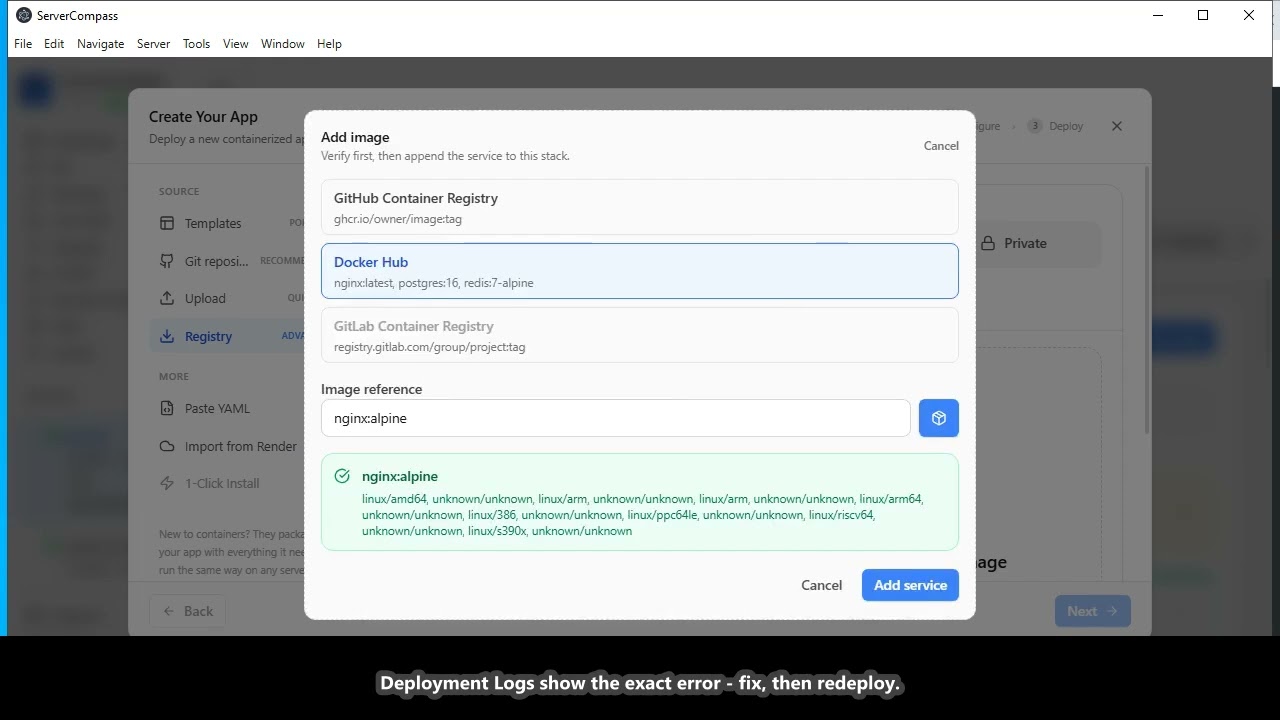Select Registry source in sidebar
The image size is (1280, 720).
tap(228, 336)
